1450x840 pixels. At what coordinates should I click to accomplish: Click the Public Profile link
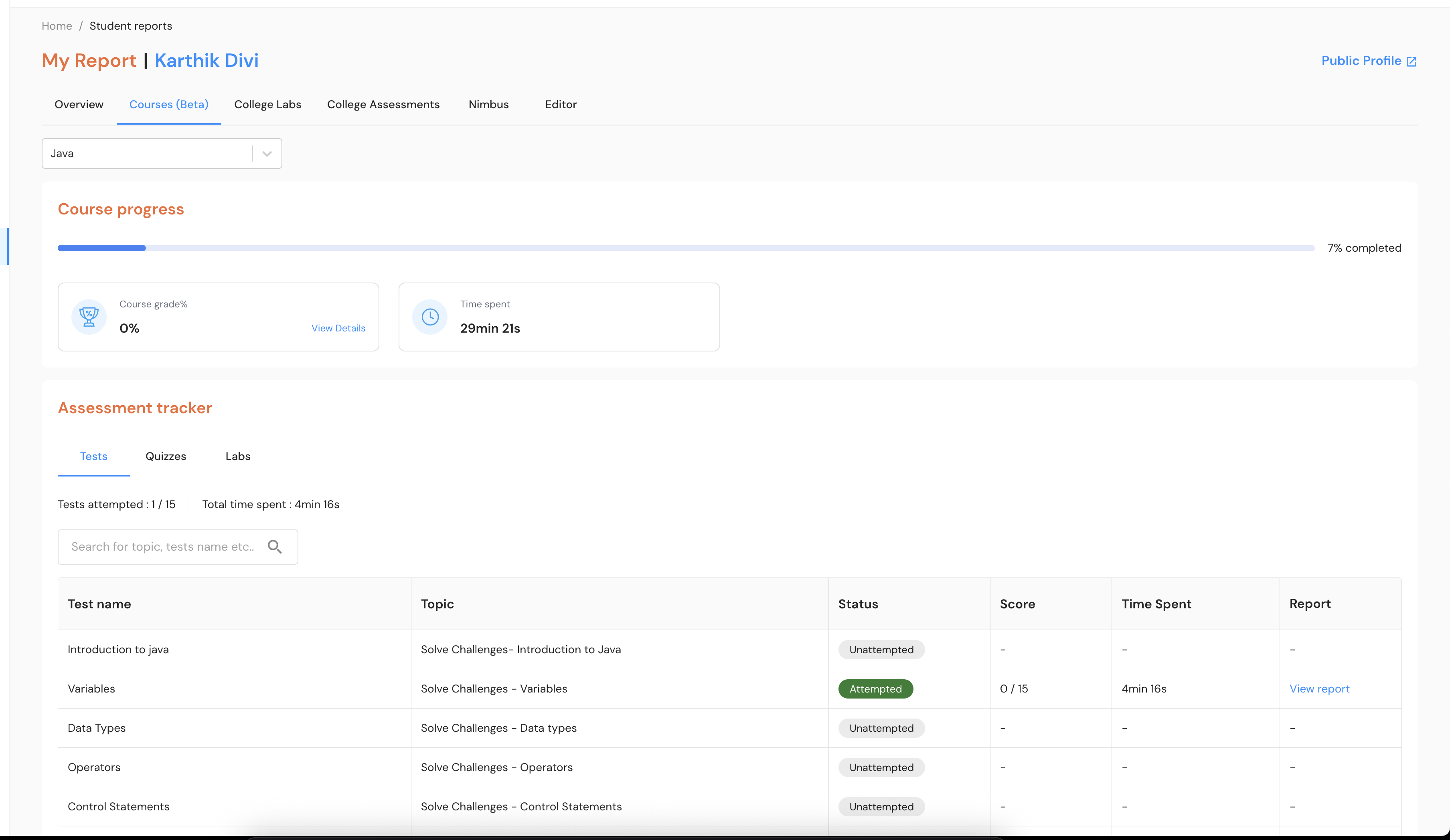point(1361,61)
